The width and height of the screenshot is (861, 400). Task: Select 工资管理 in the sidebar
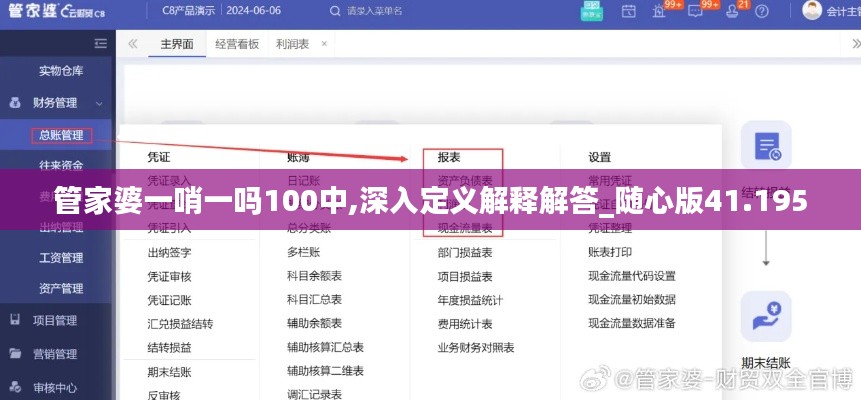61,258
